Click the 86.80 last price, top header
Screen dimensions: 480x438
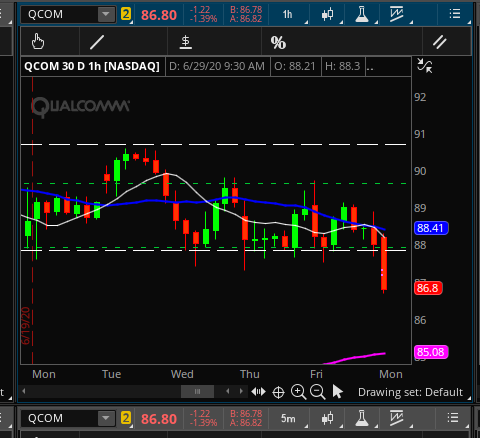(159, 15)
